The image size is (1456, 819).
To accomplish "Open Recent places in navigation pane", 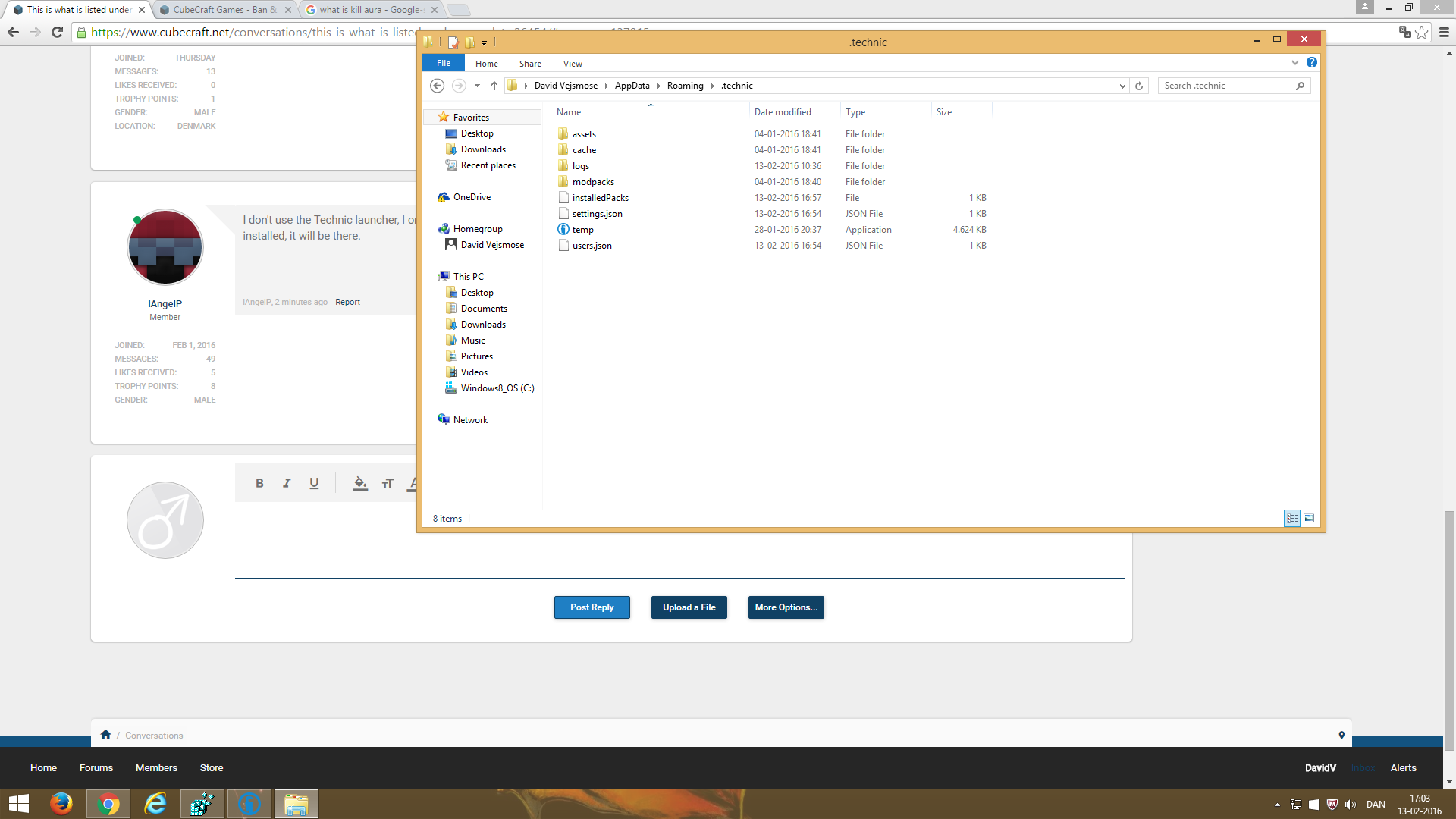I will (x=488, y=165).
